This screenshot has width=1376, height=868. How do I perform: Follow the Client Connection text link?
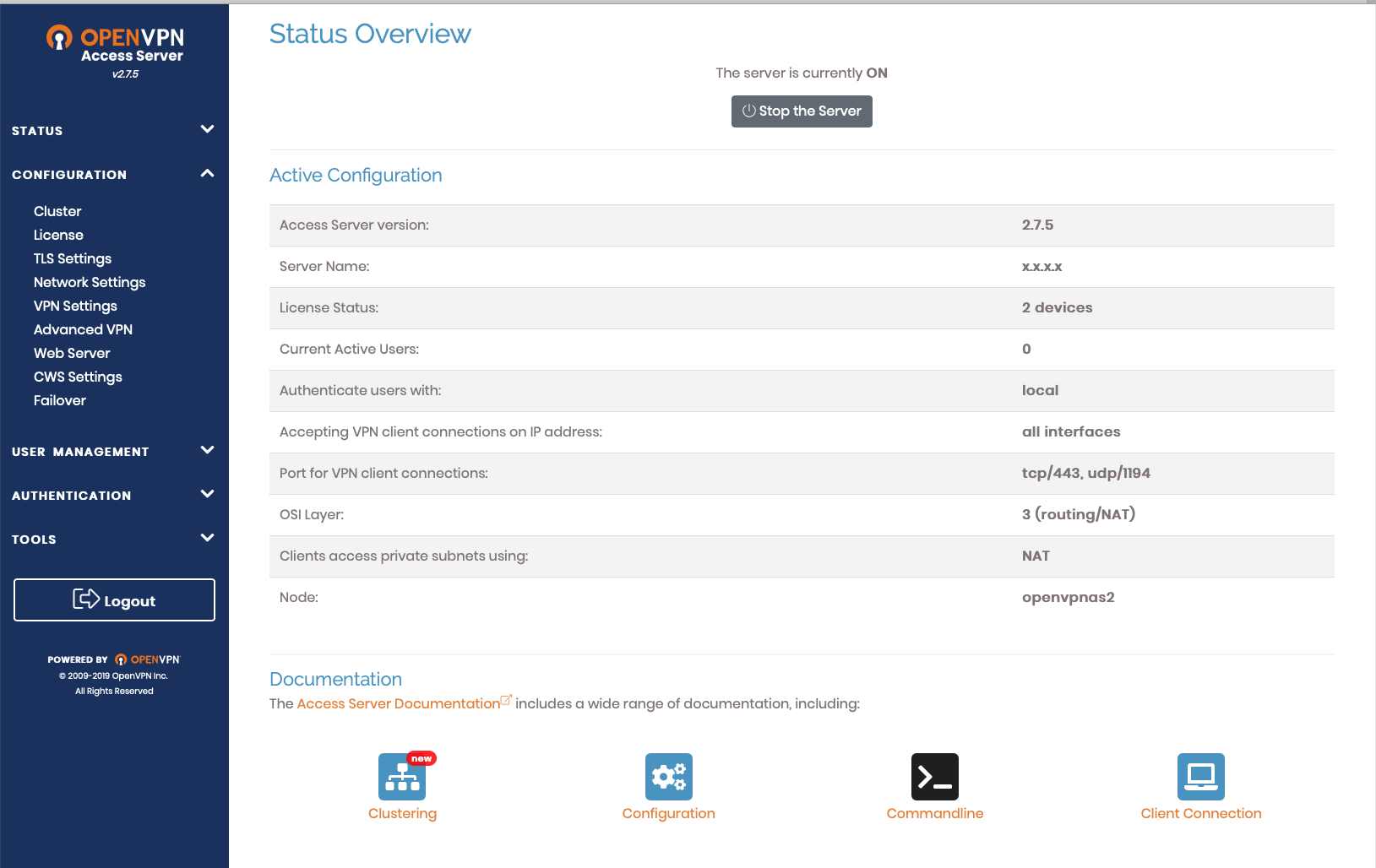click(1201, 813)
